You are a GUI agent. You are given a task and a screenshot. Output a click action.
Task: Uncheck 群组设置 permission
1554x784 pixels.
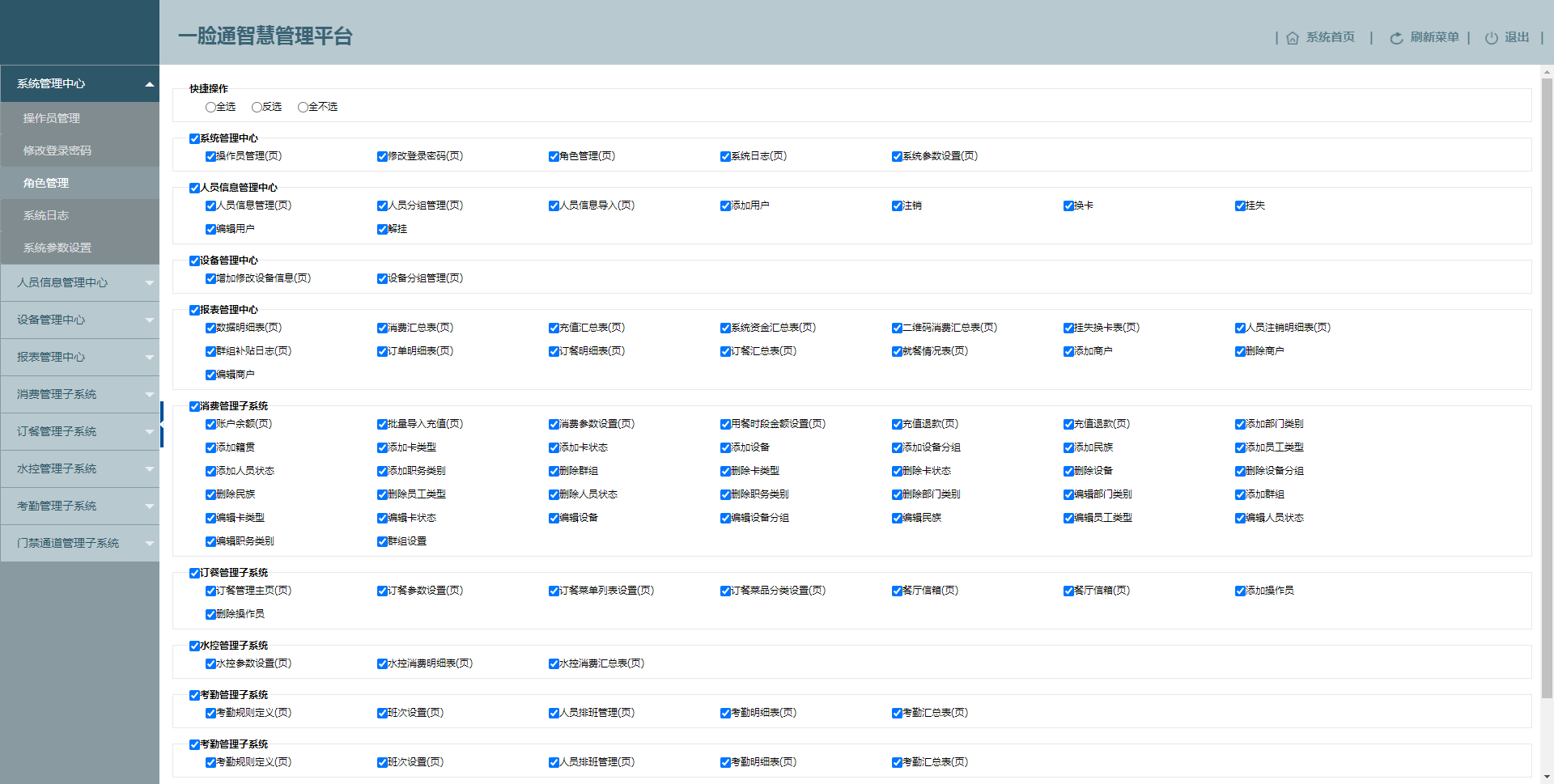(x=382, y=541)
